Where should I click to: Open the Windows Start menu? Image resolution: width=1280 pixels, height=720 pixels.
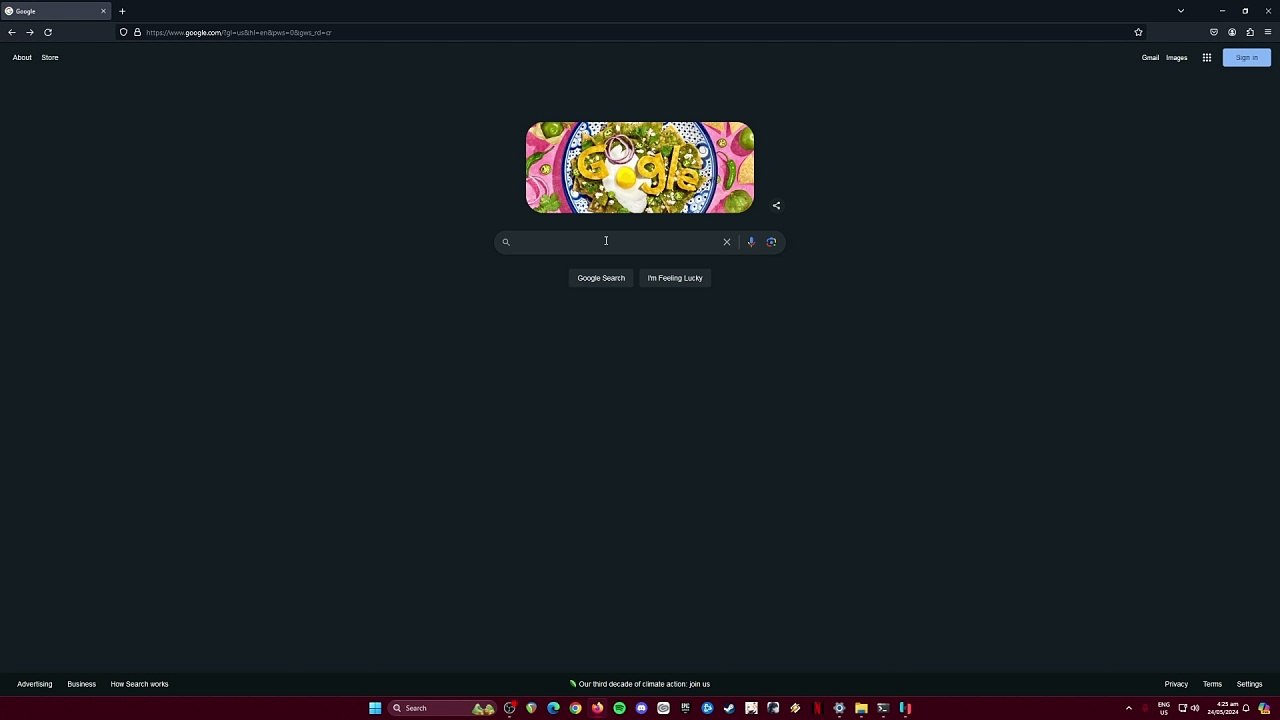(x=375, y=708)
